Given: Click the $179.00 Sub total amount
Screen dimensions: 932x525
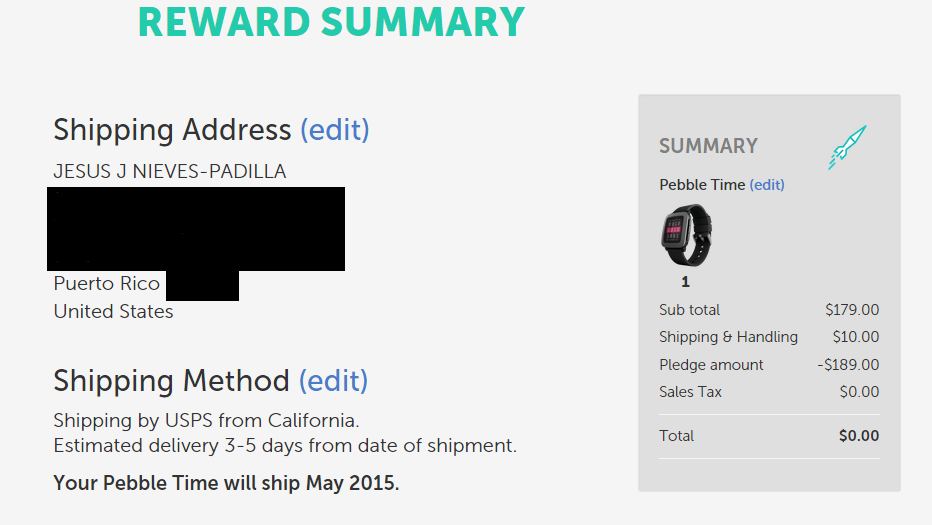Looking at the screenshot, I should [852, 310].
